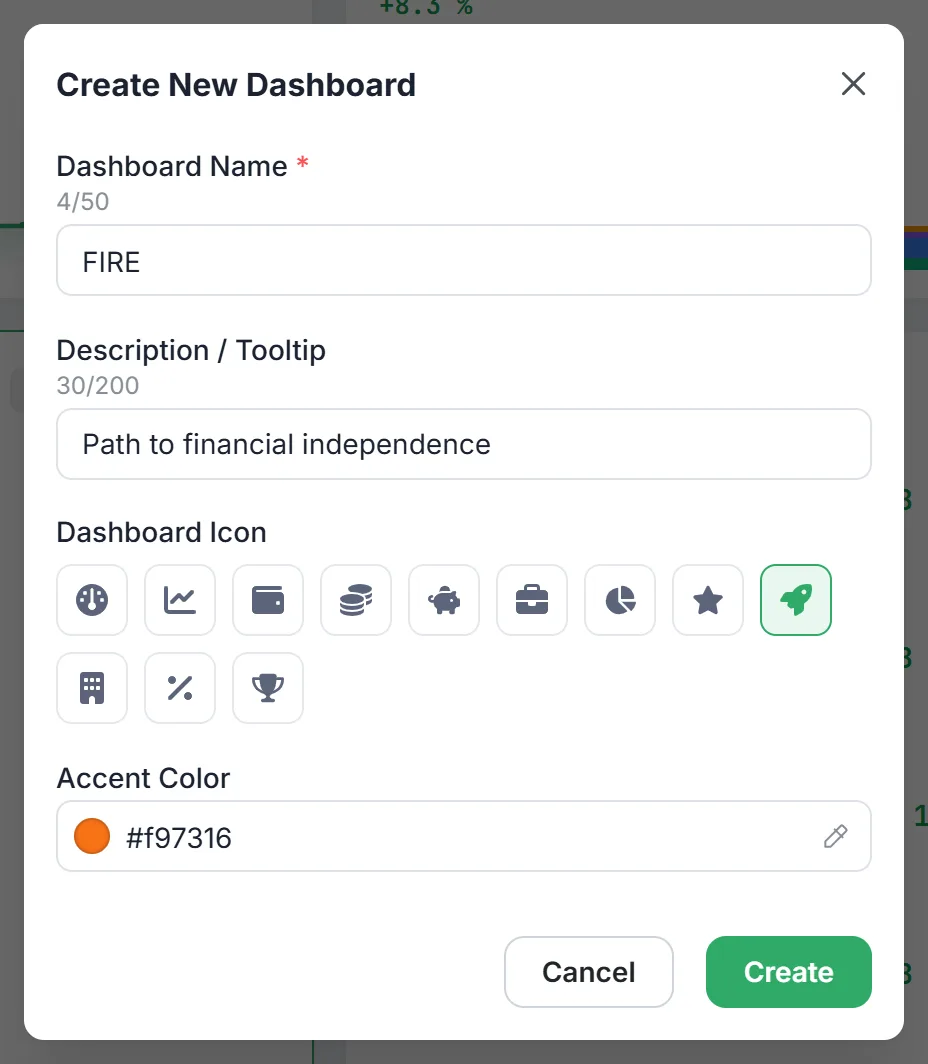
Task: Select the pie chart icon
Action: (x=620, y=600)
